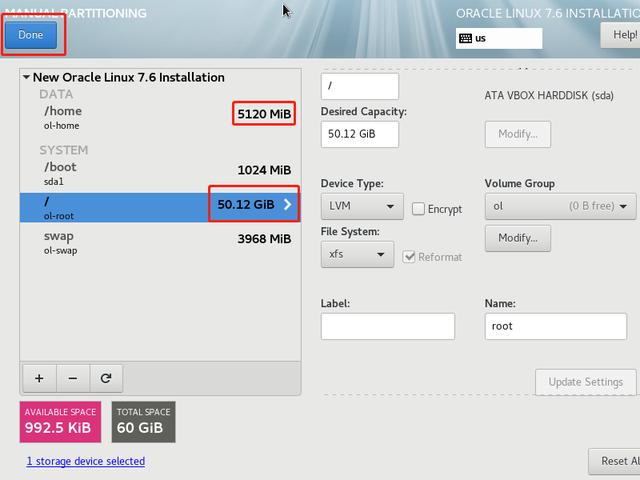Screen dimensions: 640x480
Task: Select the /boot sda1 partition
Action: coord(160,173)
